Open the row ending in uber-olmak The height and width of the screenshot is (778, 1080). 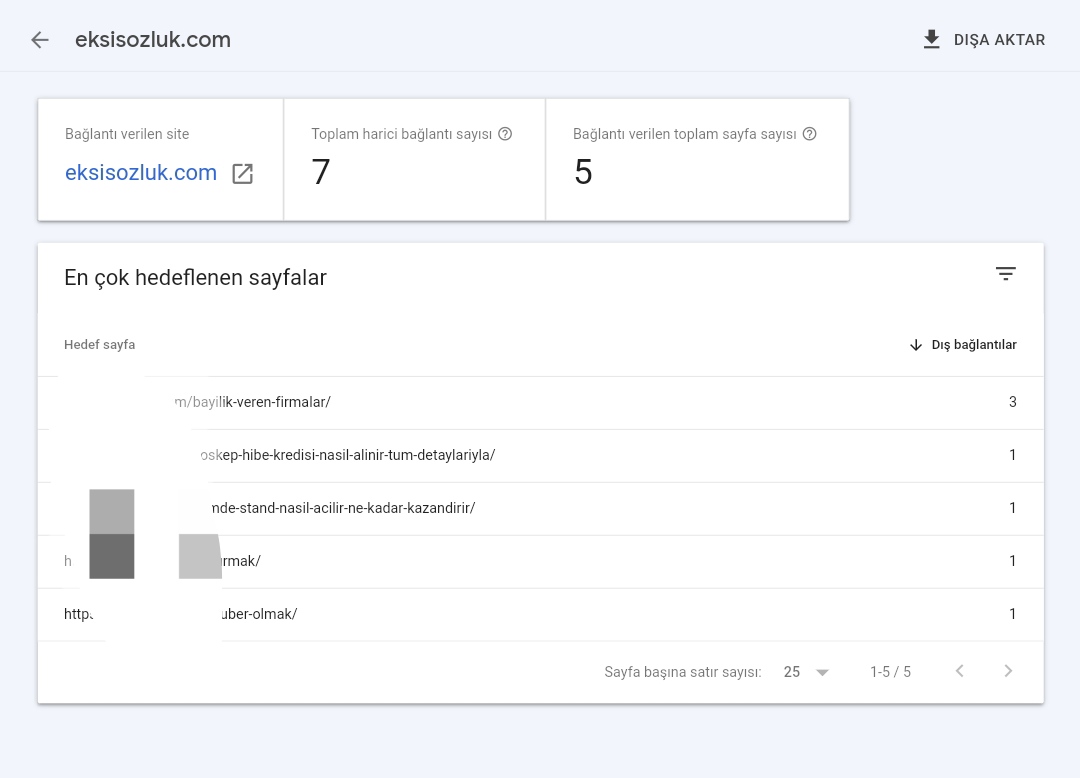click(541, 615)
